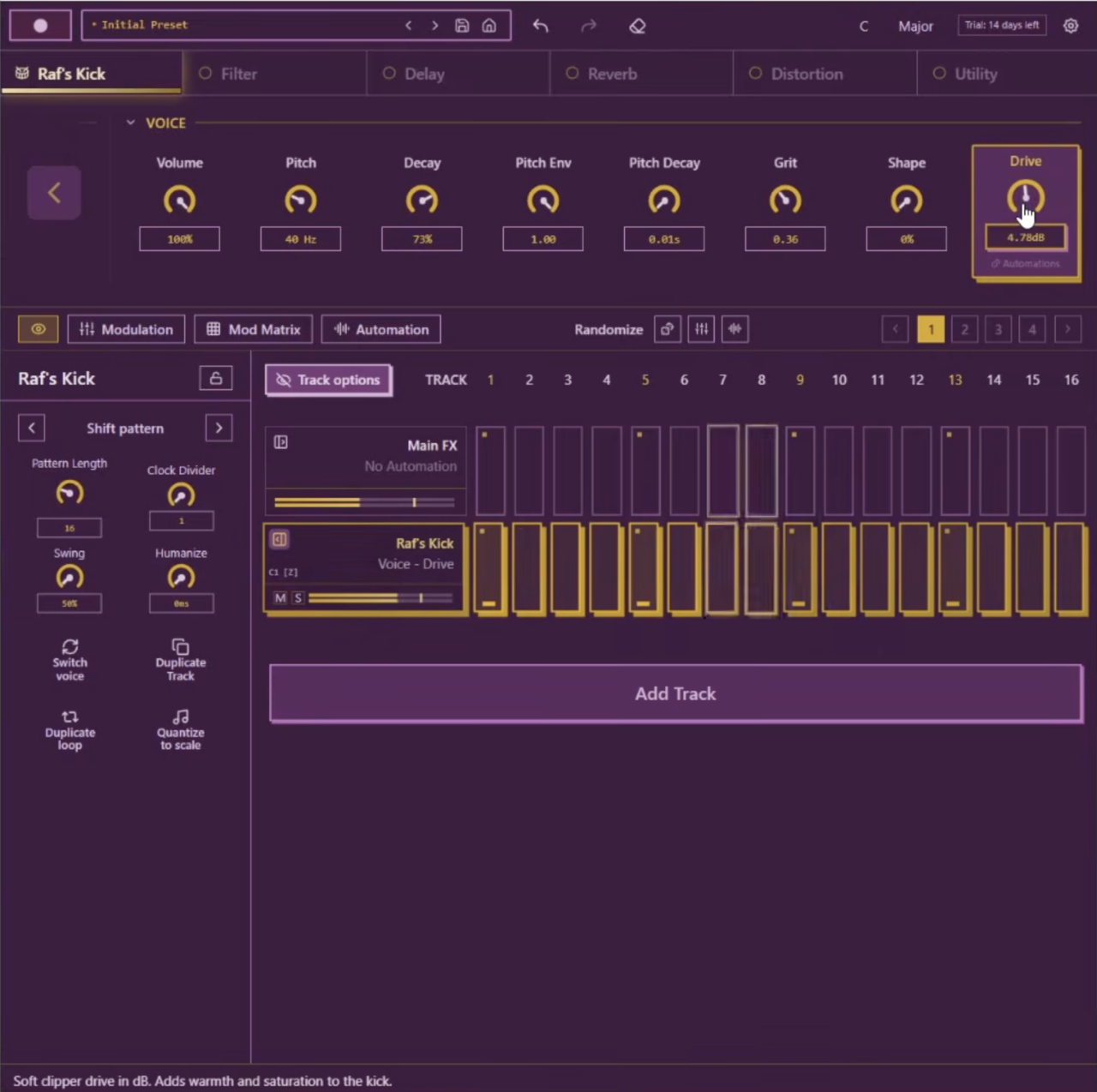Click the record button at top left
Viewport: 1097px width, 1092px height.
coord(40,25)
